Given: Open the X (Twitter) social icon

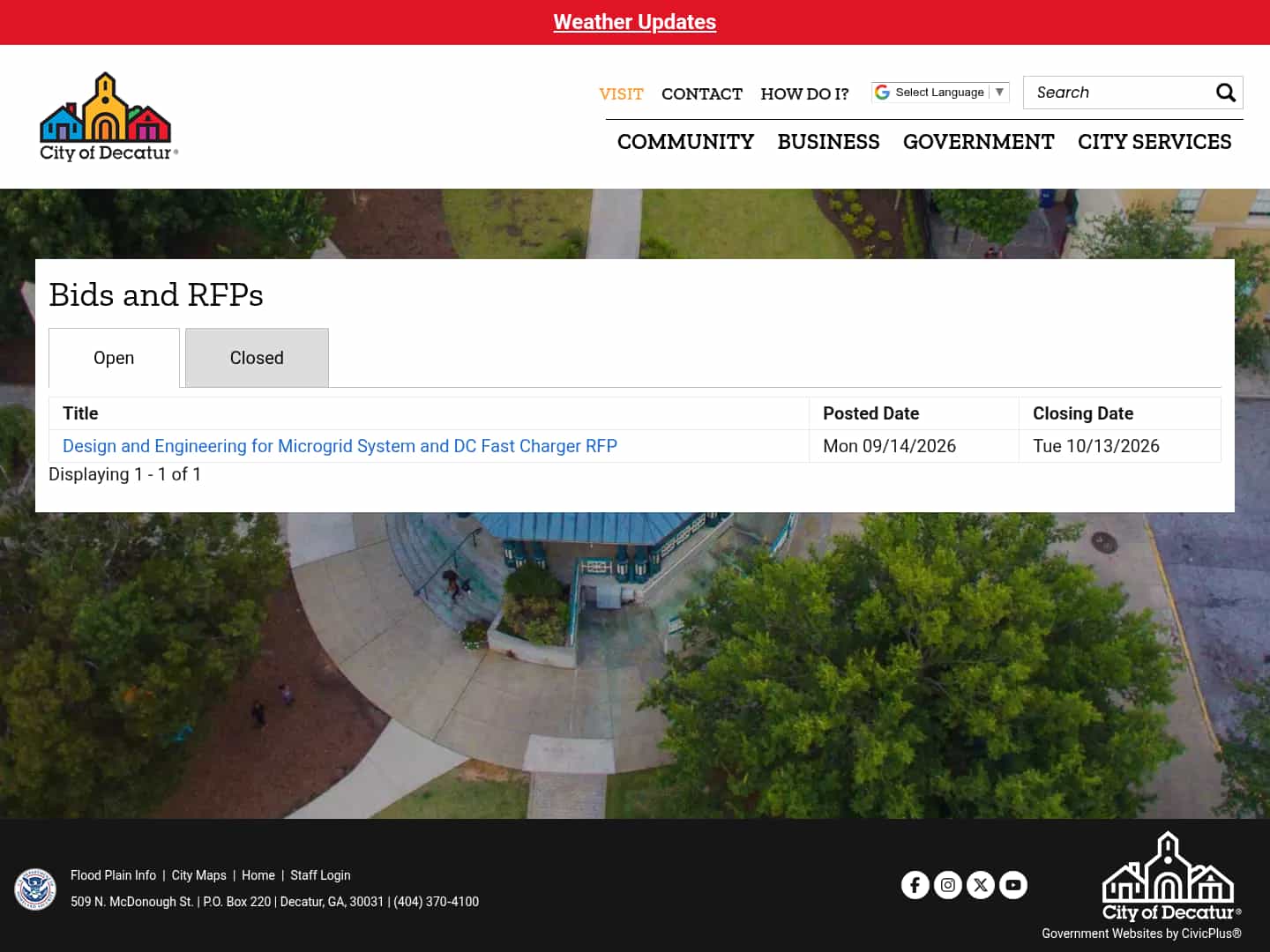Looking at the screenshot, I should (x=981, y=885).
